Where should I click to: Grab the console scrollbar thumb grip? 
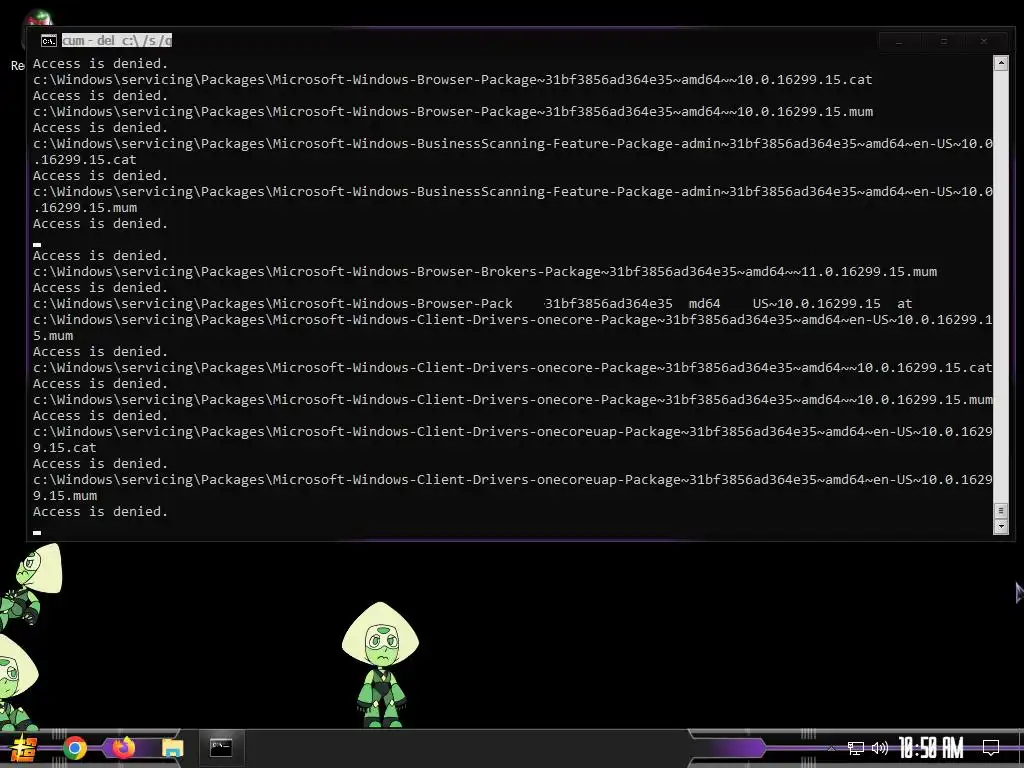click(x=1000, y=511)
